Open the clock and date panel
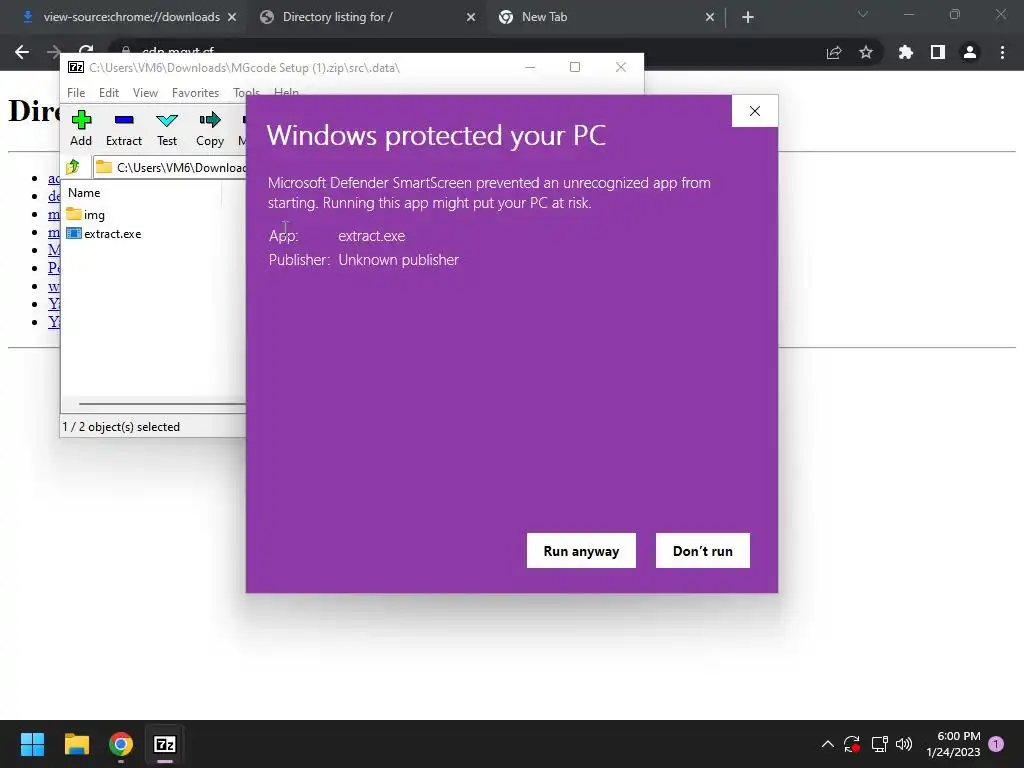 953,744
